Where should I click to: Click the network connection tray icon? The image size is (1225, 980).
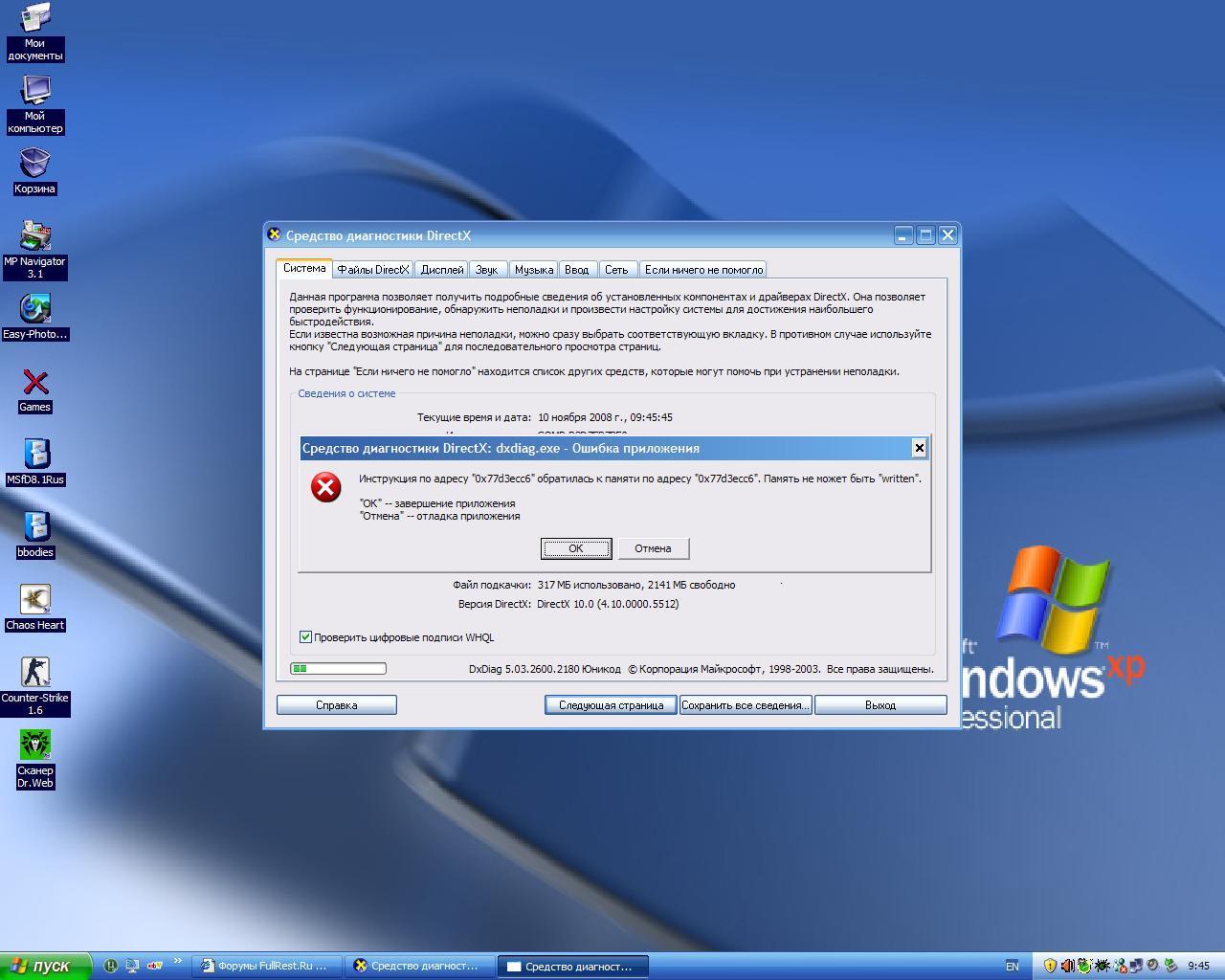[1136, 966]
